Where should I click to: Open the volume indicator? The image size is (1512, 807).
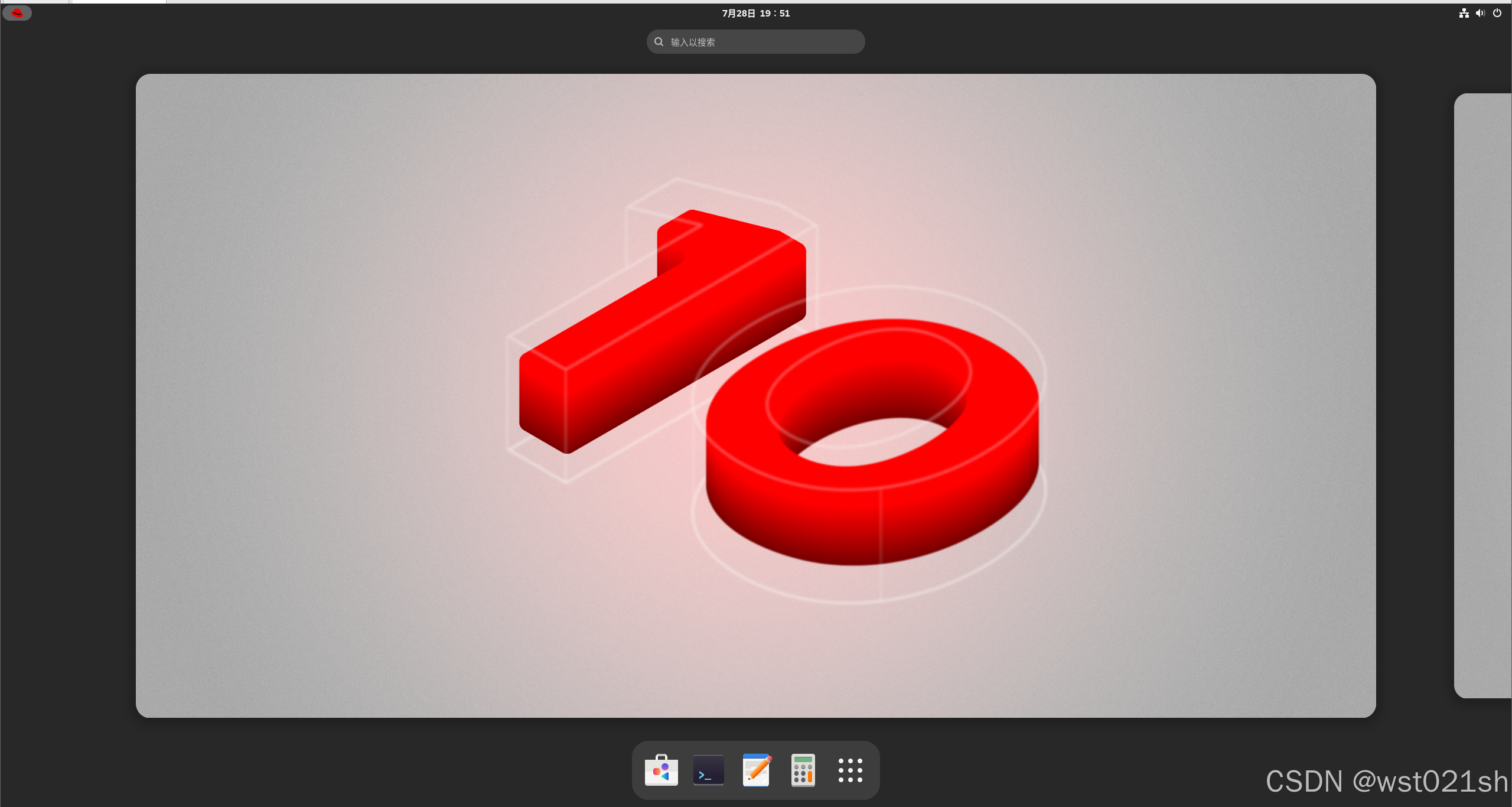[1480, 13]
